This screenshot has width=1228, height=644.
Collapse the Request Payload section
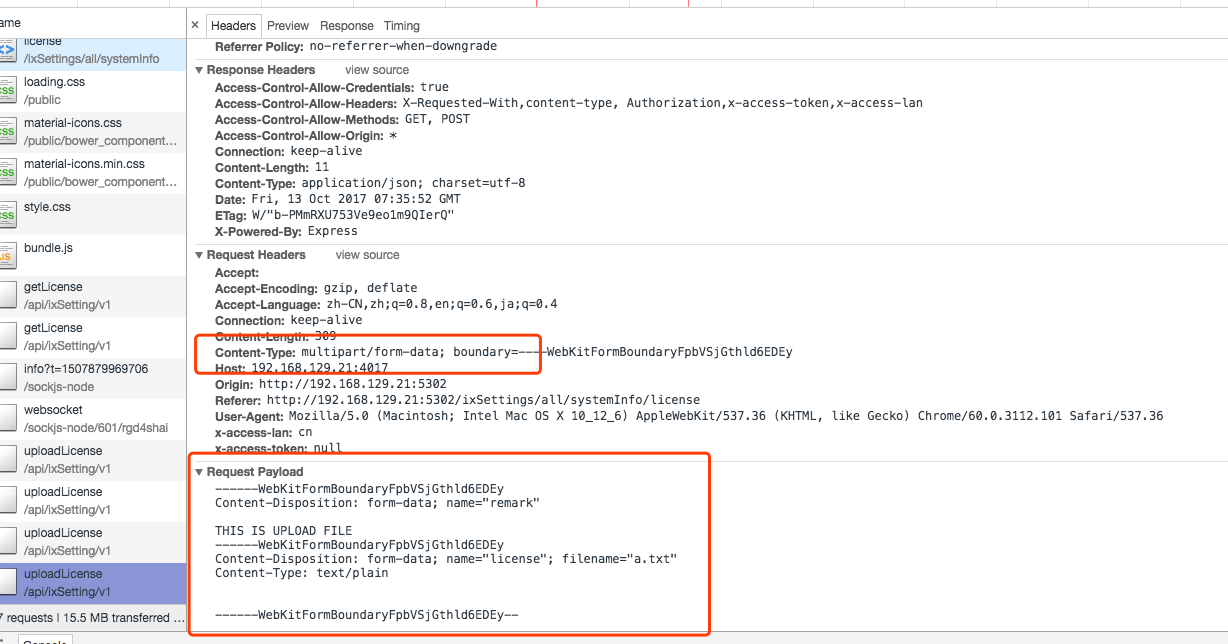[x=199, y=471]
